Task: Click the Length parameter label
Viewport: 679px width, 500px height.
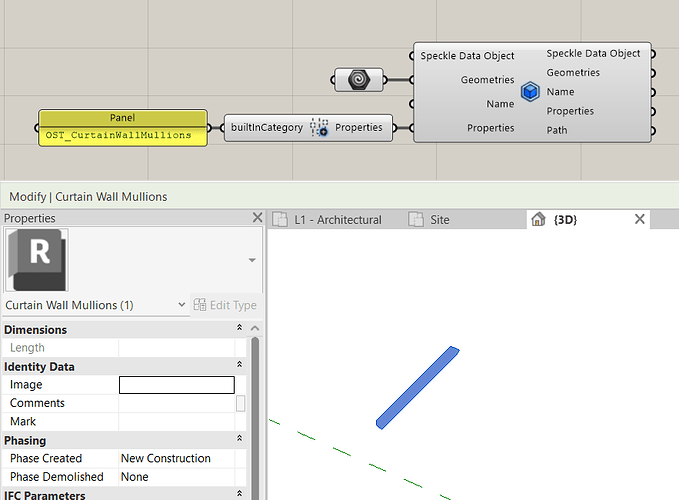Action: (27, 348)
